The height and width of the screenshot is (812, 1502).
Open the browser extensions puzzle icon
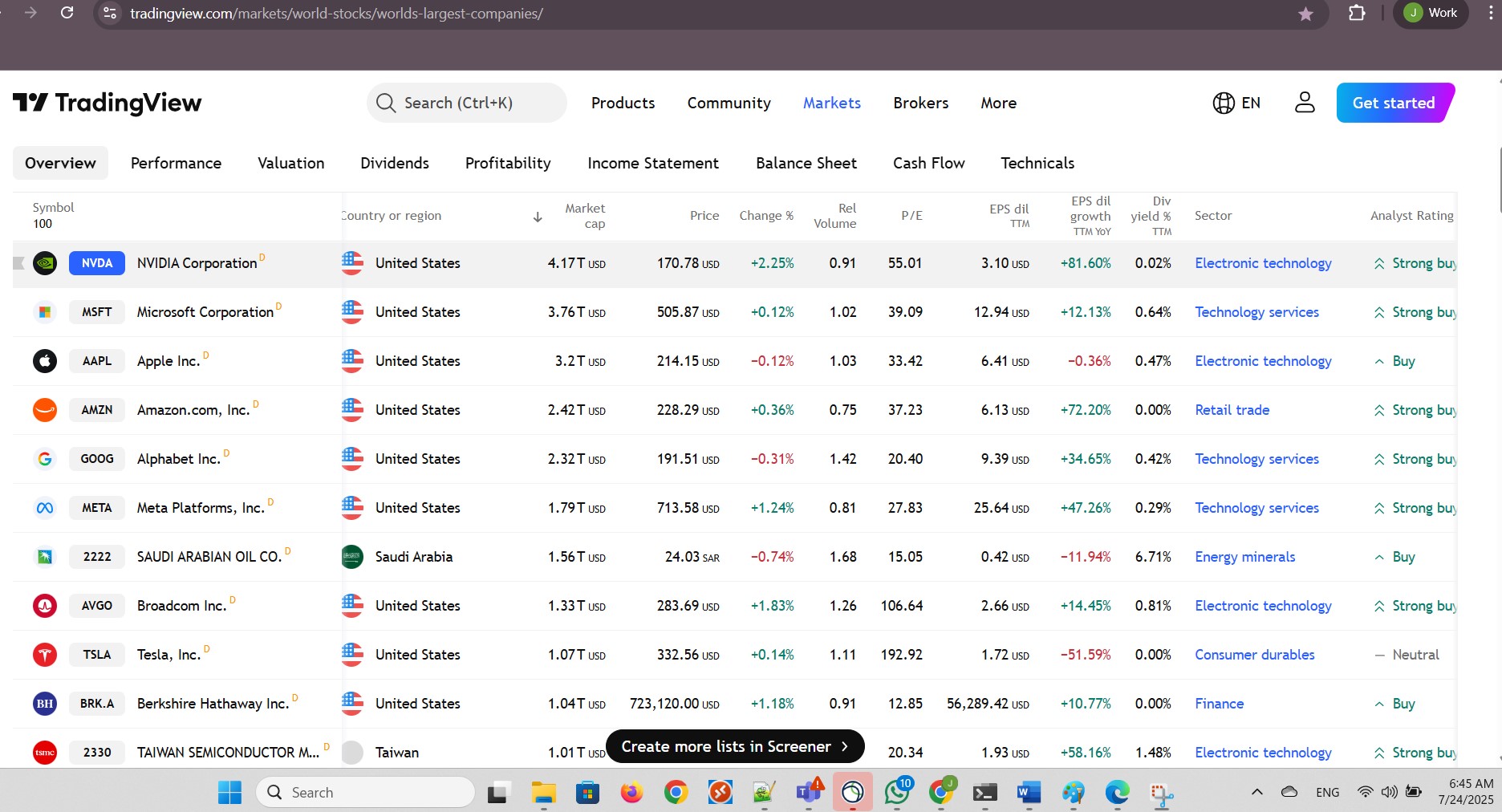coord(1357,13)
